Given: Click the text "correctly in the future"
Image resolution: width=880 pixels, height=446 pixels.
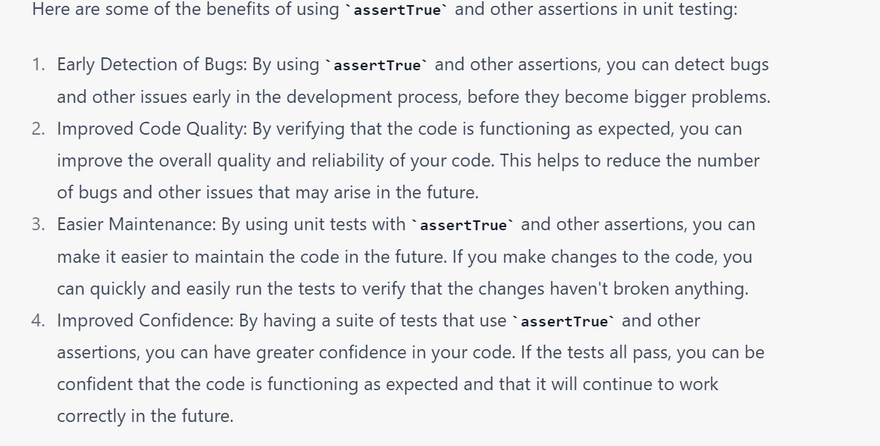Looking at the screenshot, I should pyautogui.click(x=145, y=417).
